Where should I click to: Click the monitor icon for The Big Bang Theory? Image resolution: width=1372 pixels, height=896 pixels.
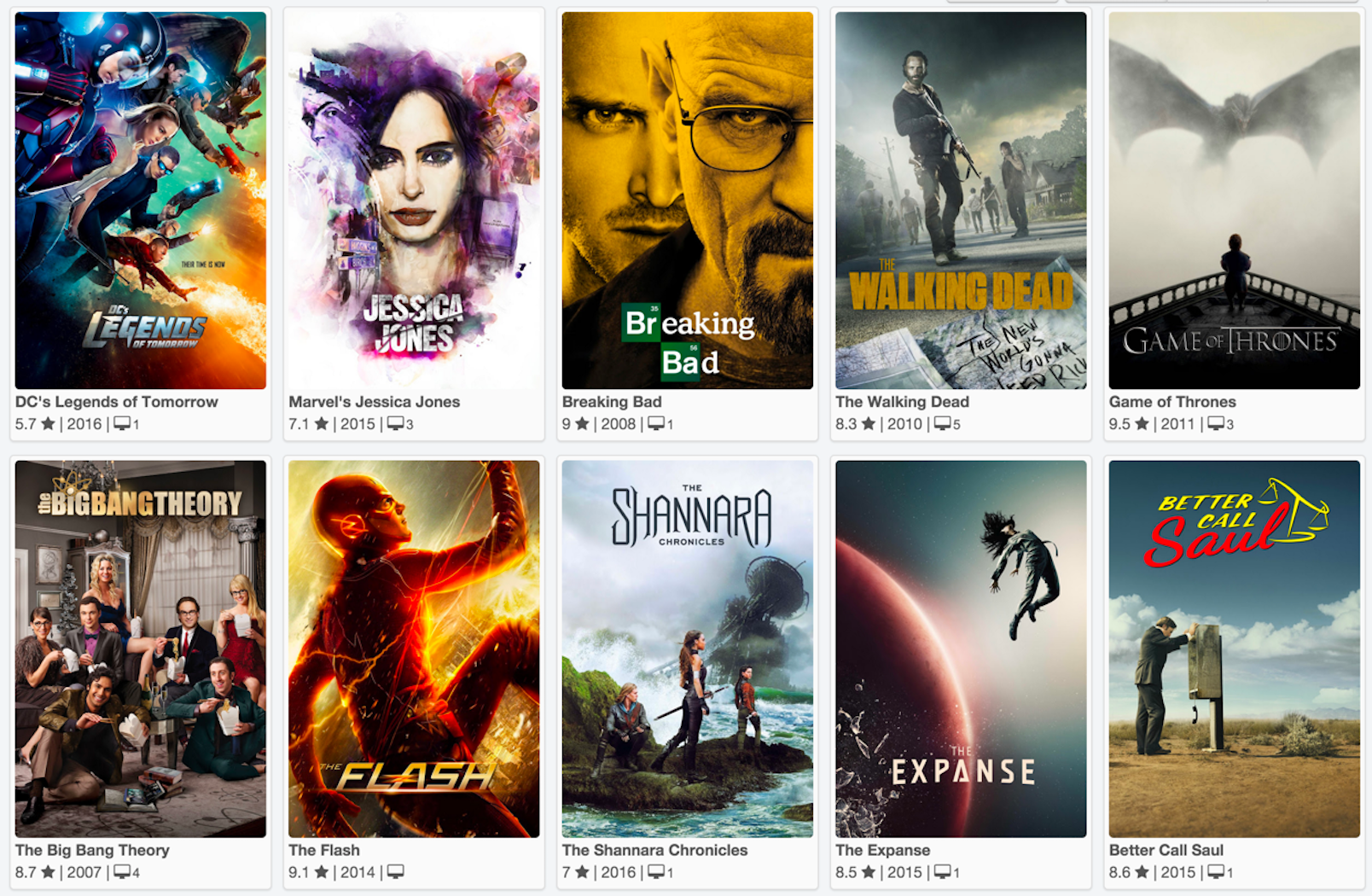122,872
